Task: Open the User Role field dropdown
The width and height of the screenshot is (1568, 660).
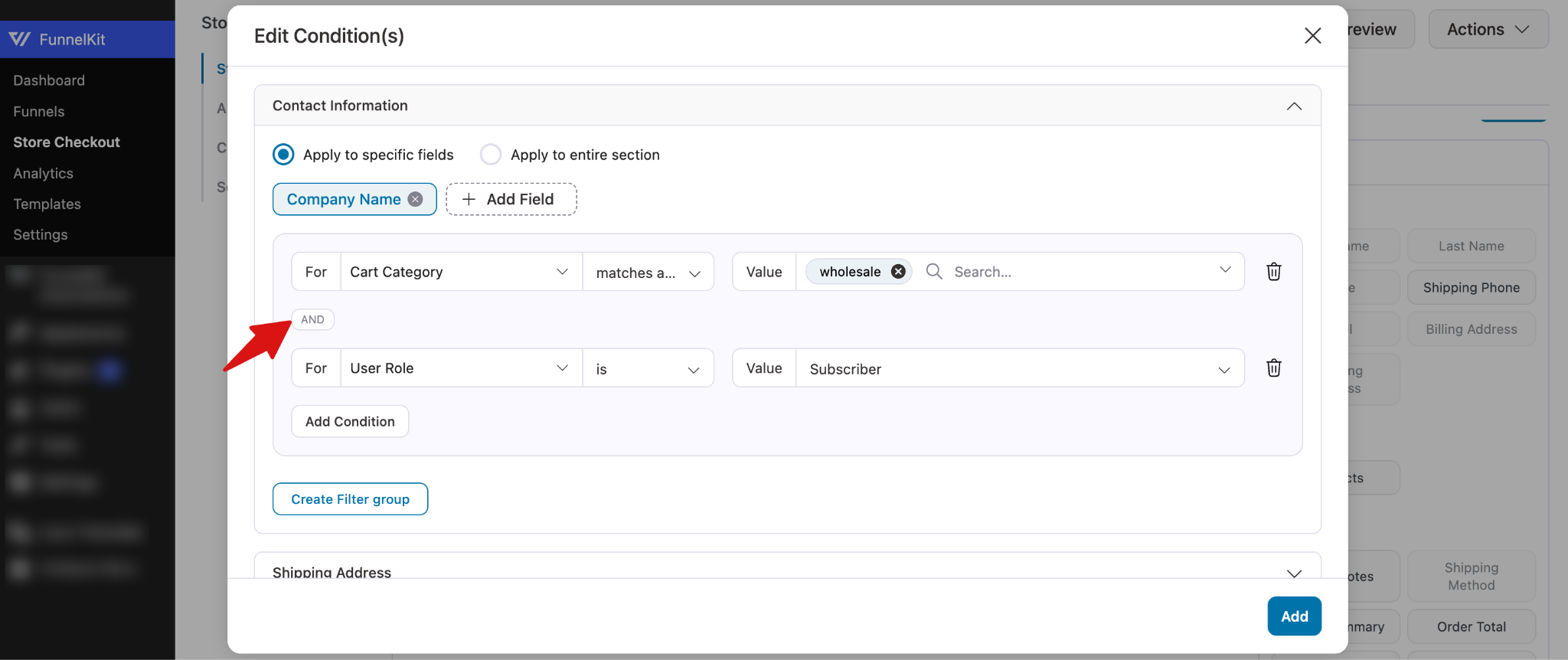Action: tap(461, 368)
